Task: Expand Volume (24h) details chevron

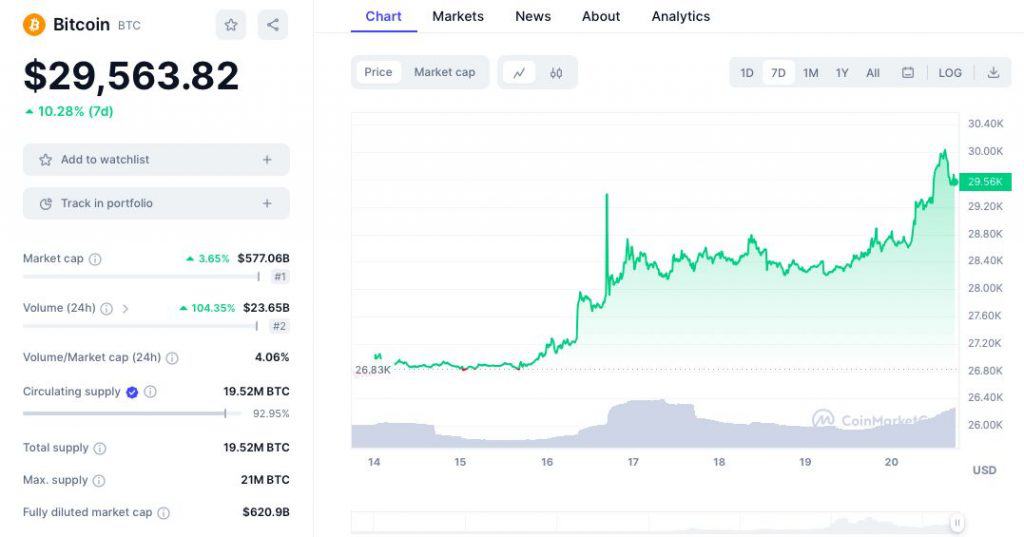Action: click(x=125, y=308)
